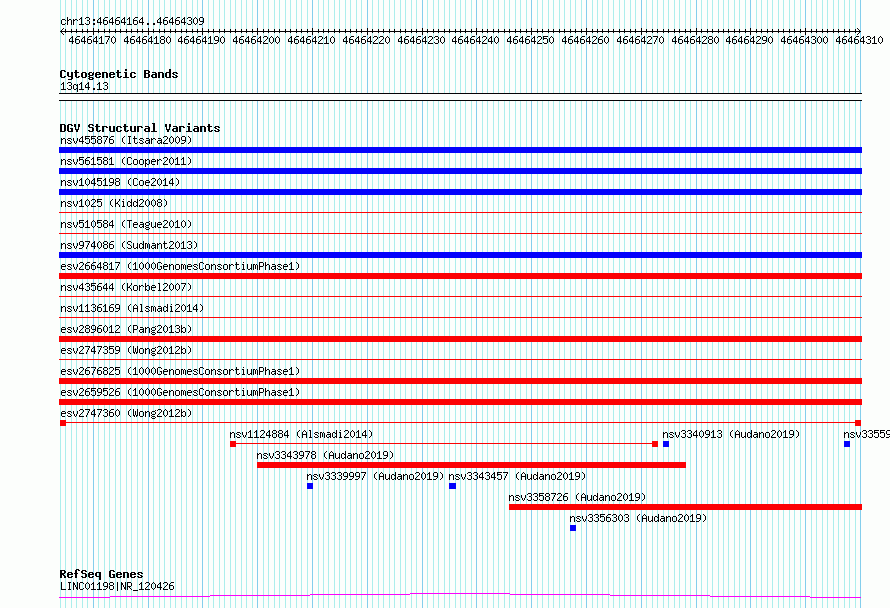Viewport: 890px width, 608px height.
Task: Click the 46464270 ruler tick label
Action: 640,40
